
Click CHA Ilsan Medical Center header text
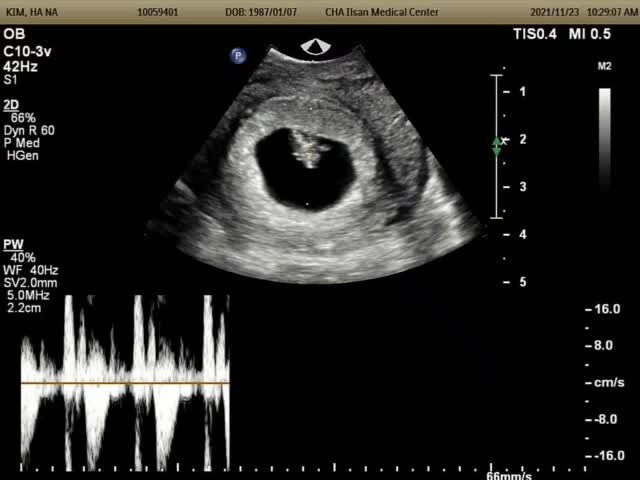[382, 12]
